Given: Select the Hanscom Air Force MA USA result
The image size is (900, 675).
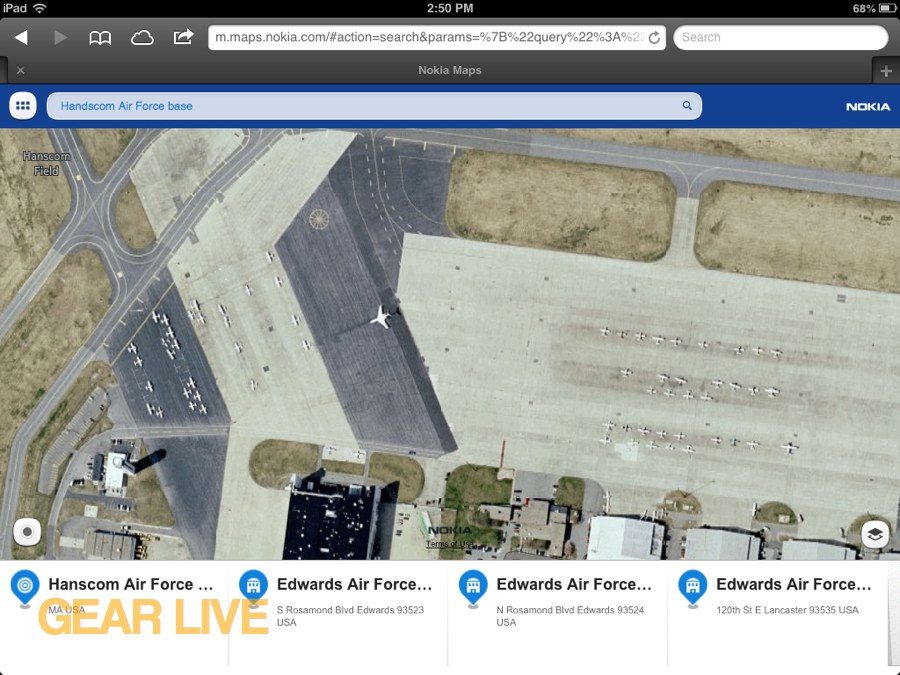Looking at the screenshot, I should (x=114, y=614).
